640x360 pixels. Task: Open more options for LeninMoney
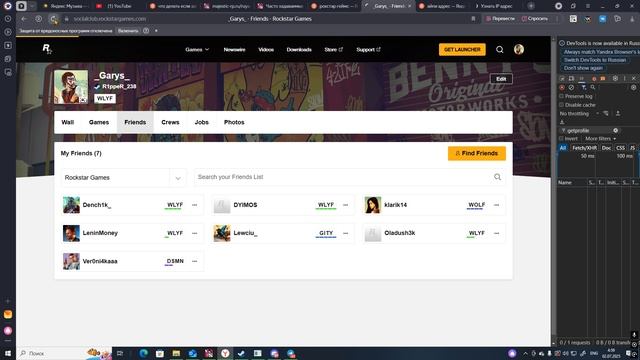pos(195,233)
